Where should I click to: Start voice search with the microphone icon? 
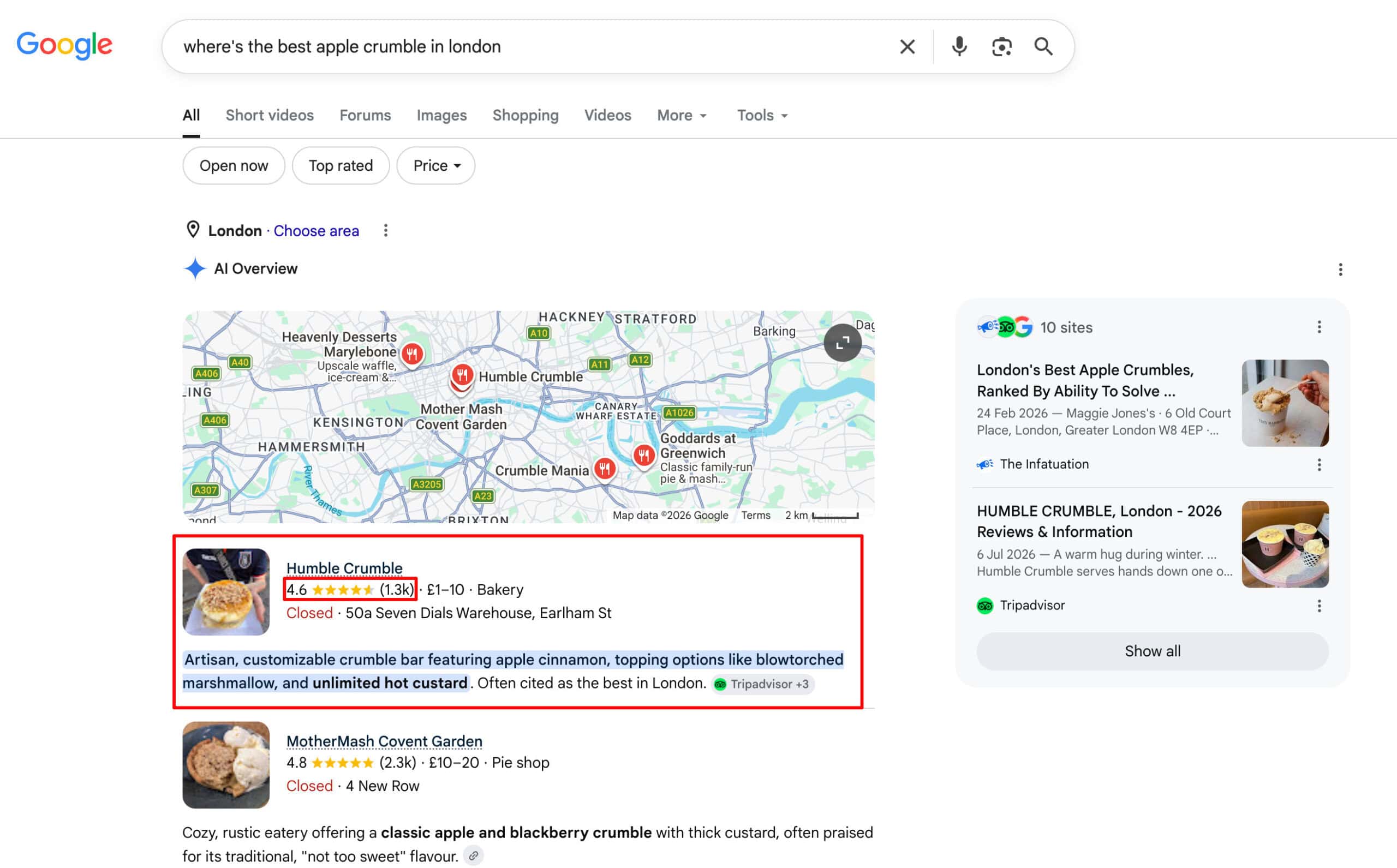pos(959,46)
